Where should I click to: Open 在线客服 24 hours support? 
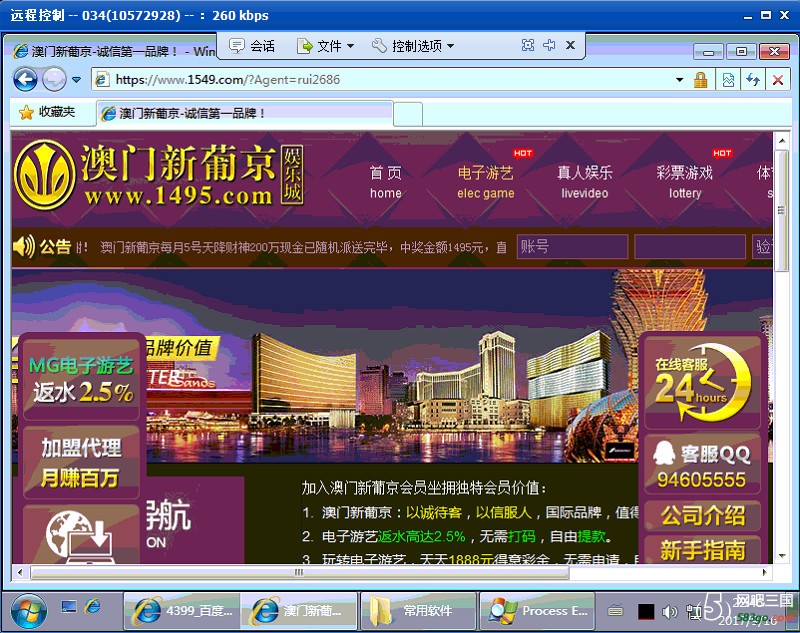[x=703, y=384]
